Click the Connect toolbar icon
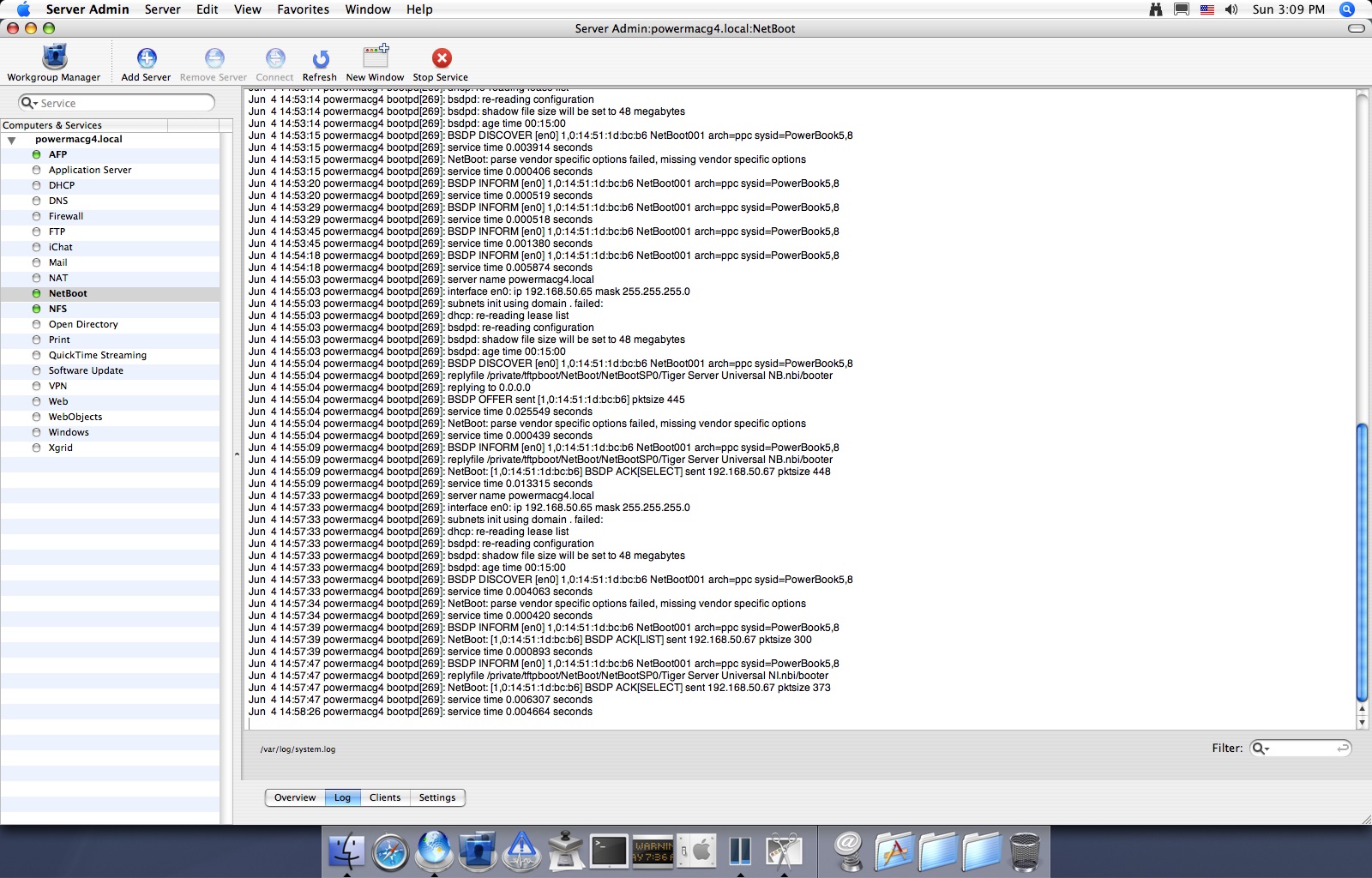This screenshot has width=1372, height=878. pyautogui.click(x=274, y=63)
